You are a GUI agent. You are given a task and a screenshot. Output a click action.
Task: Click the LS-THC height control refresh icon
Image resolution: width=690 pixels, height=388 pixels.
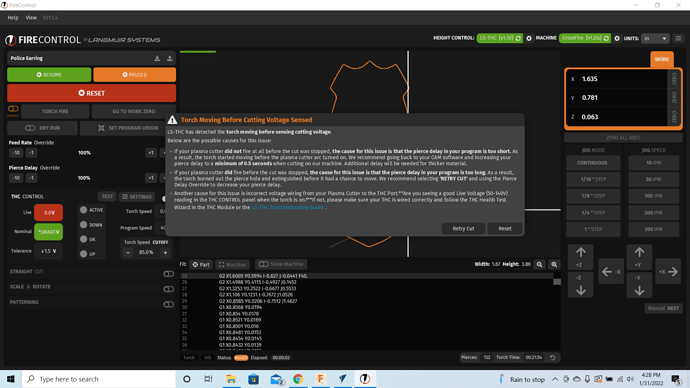(518, 38)
